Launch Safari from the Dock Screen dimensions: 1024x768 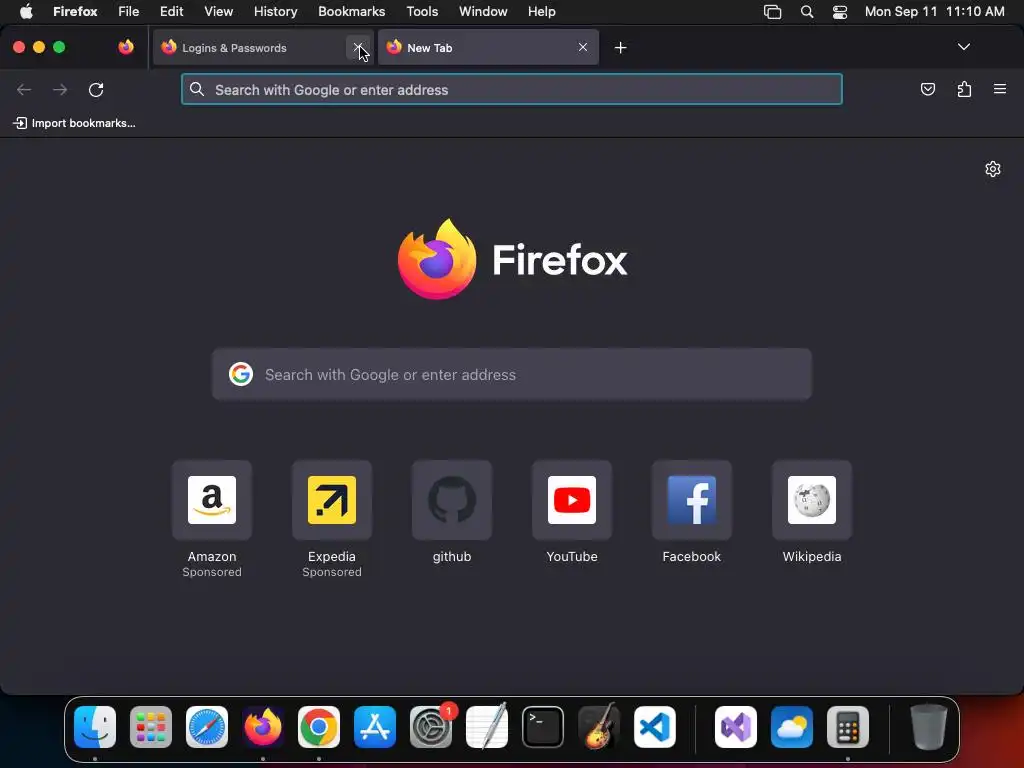[x=207, y=727]
